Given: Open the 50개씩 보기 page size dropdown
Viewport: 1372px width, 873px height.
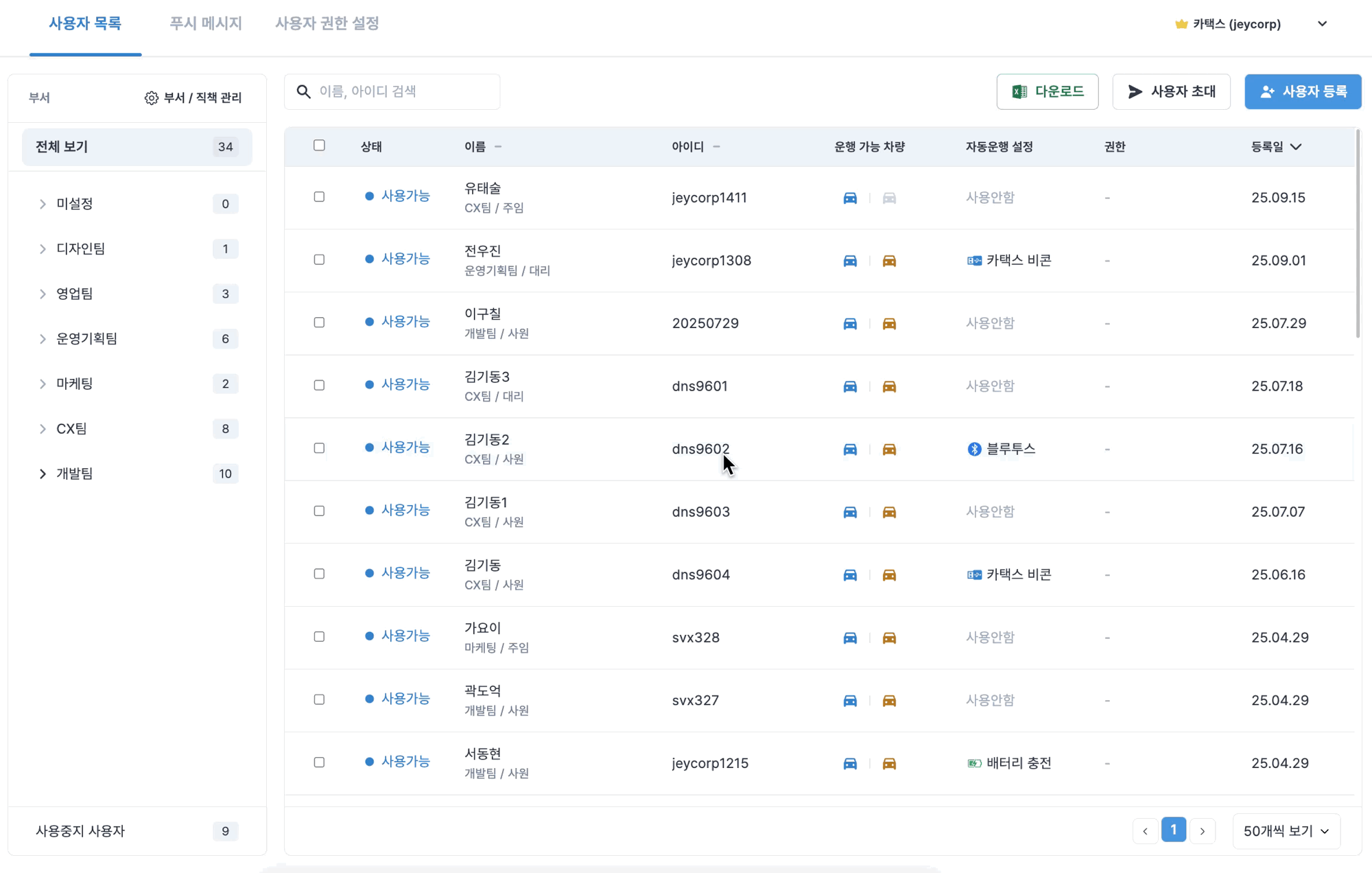Looking at the screenshot, I should [x=1286, y=831].
